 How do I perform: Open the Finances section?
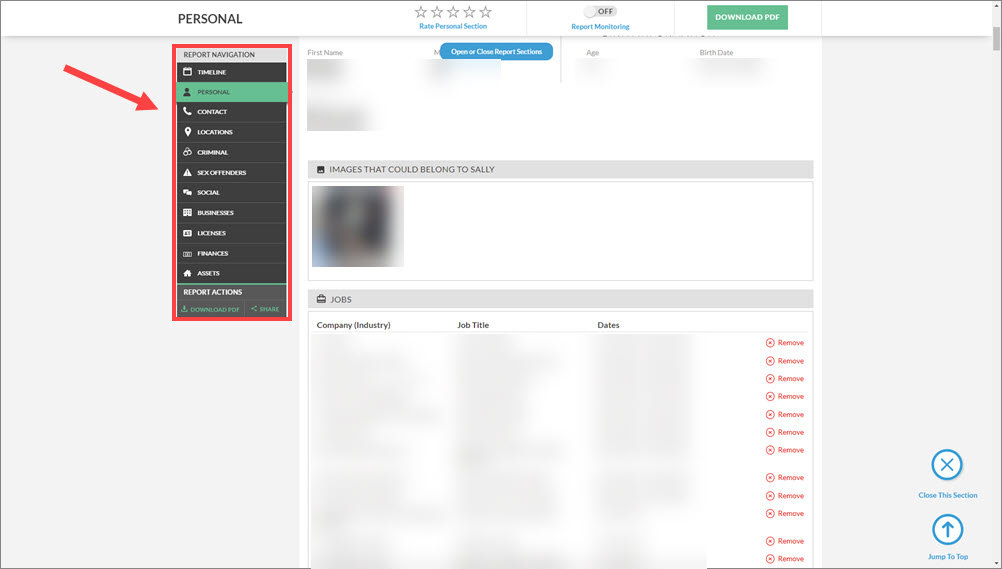[x=231, y=253]
